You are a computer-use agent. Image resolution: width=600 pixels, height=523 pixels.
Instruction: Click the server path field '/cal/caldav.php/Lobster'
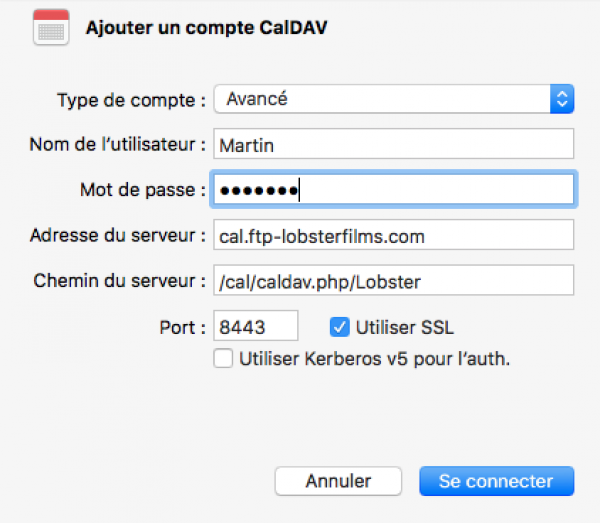coord(394,281)
